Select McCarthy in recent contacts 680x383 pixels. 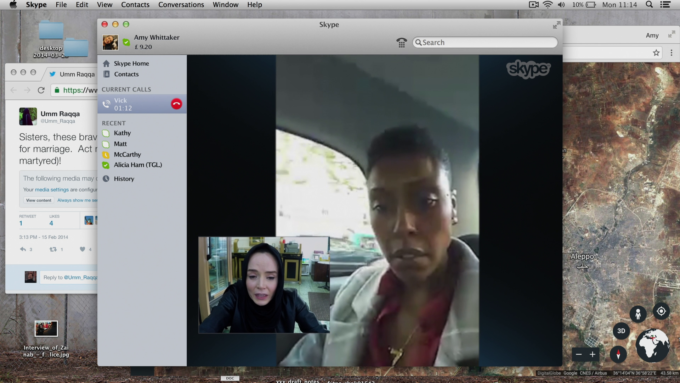(127, 154)
